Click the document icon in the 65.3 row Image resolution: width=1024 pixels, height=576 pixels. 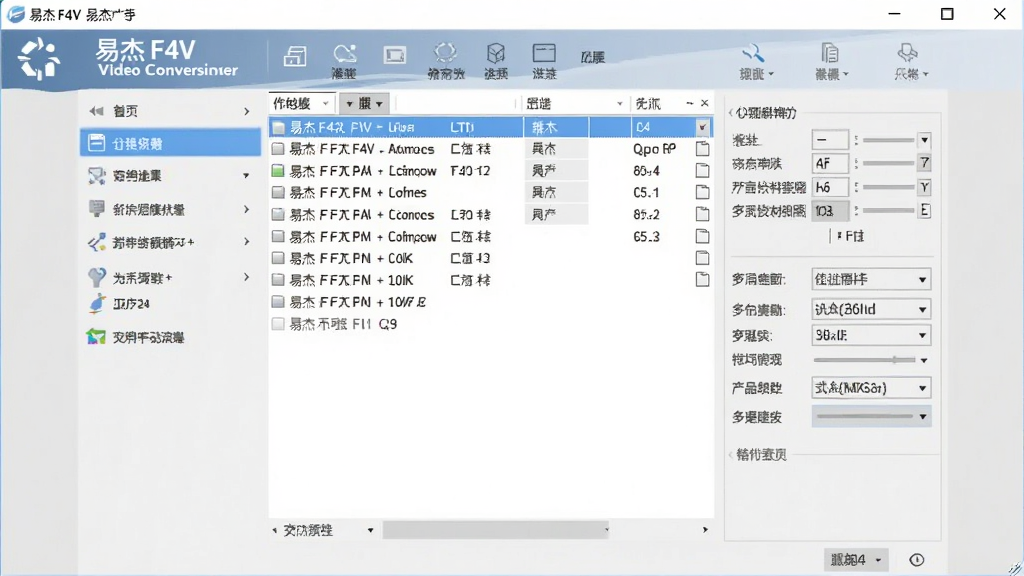pyautogui.click(x=702, y=236)
